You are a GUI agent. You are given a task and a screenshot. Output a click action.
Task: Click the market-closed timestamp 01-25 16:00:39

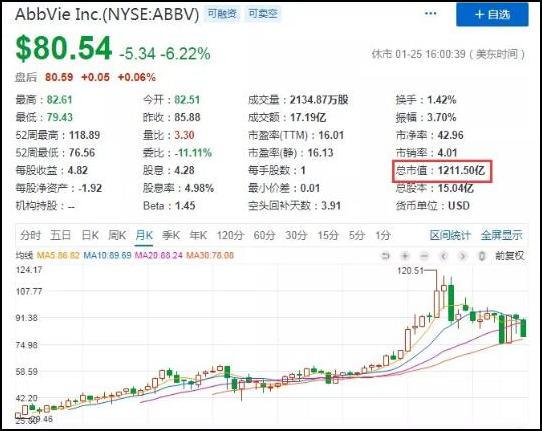(x=430, y=54)
